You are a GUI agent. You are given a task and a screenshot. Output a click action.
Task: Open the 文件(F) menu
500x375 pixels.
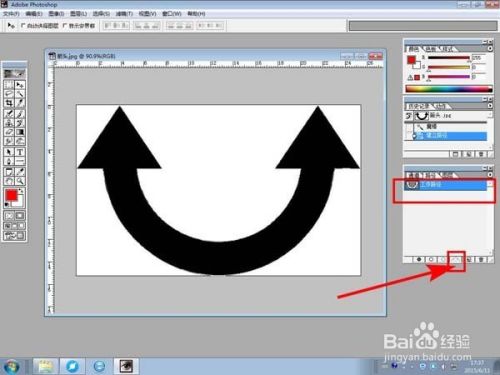click(11, 14)
